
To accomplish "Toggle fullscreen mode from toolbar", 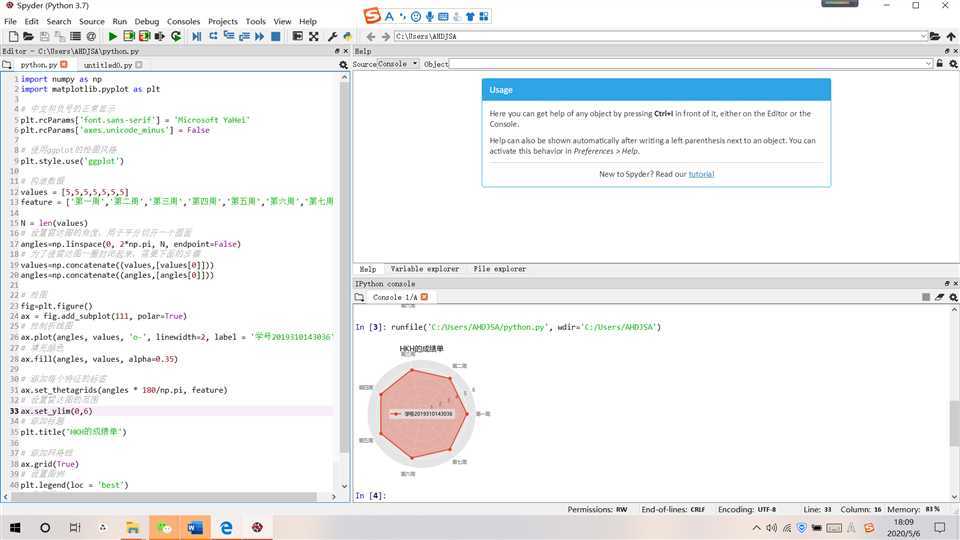I will (313, 37).
